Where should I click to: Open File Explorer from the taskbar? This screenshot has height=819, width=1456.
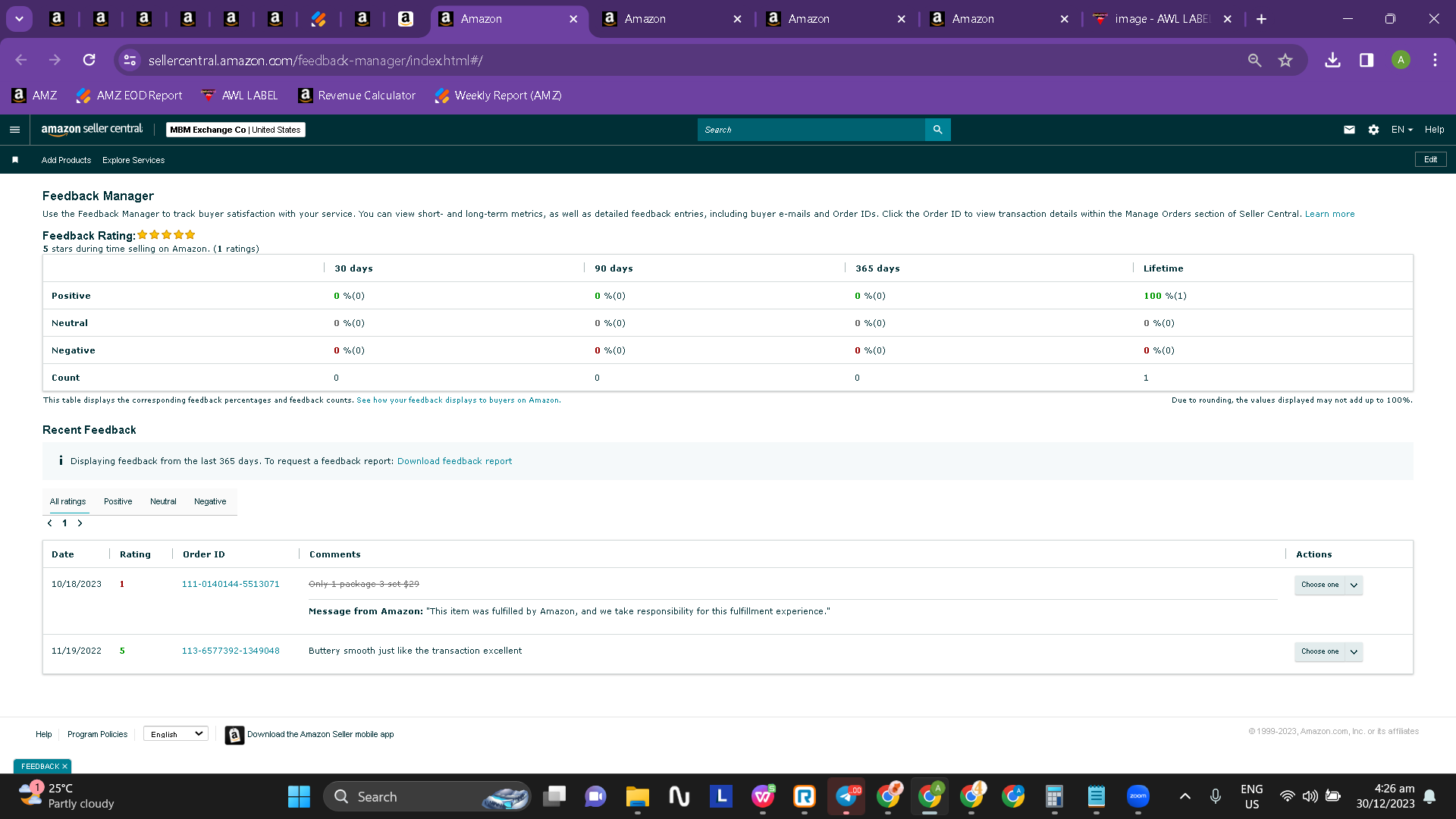(637, 796)
